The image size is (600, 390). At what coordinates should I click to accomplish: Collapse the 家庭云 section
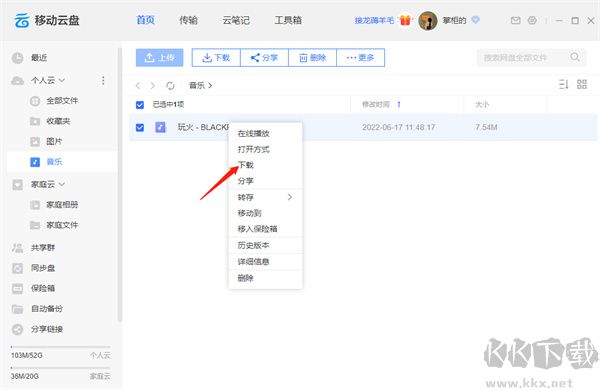click(x=62, y=184)
